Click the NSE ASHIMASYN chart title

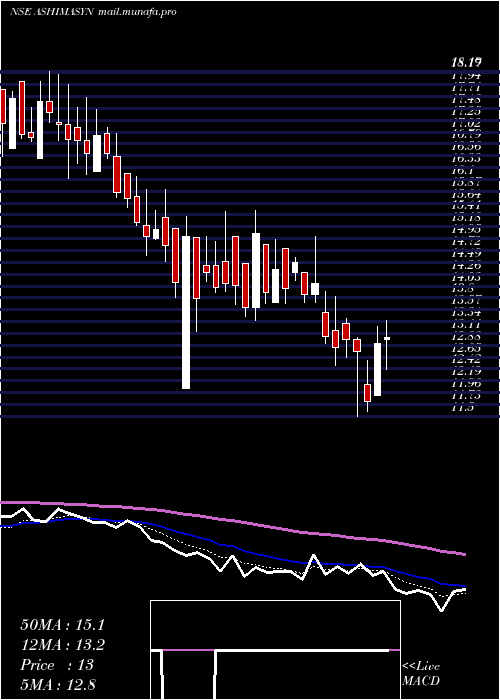(x=51, y=12)
